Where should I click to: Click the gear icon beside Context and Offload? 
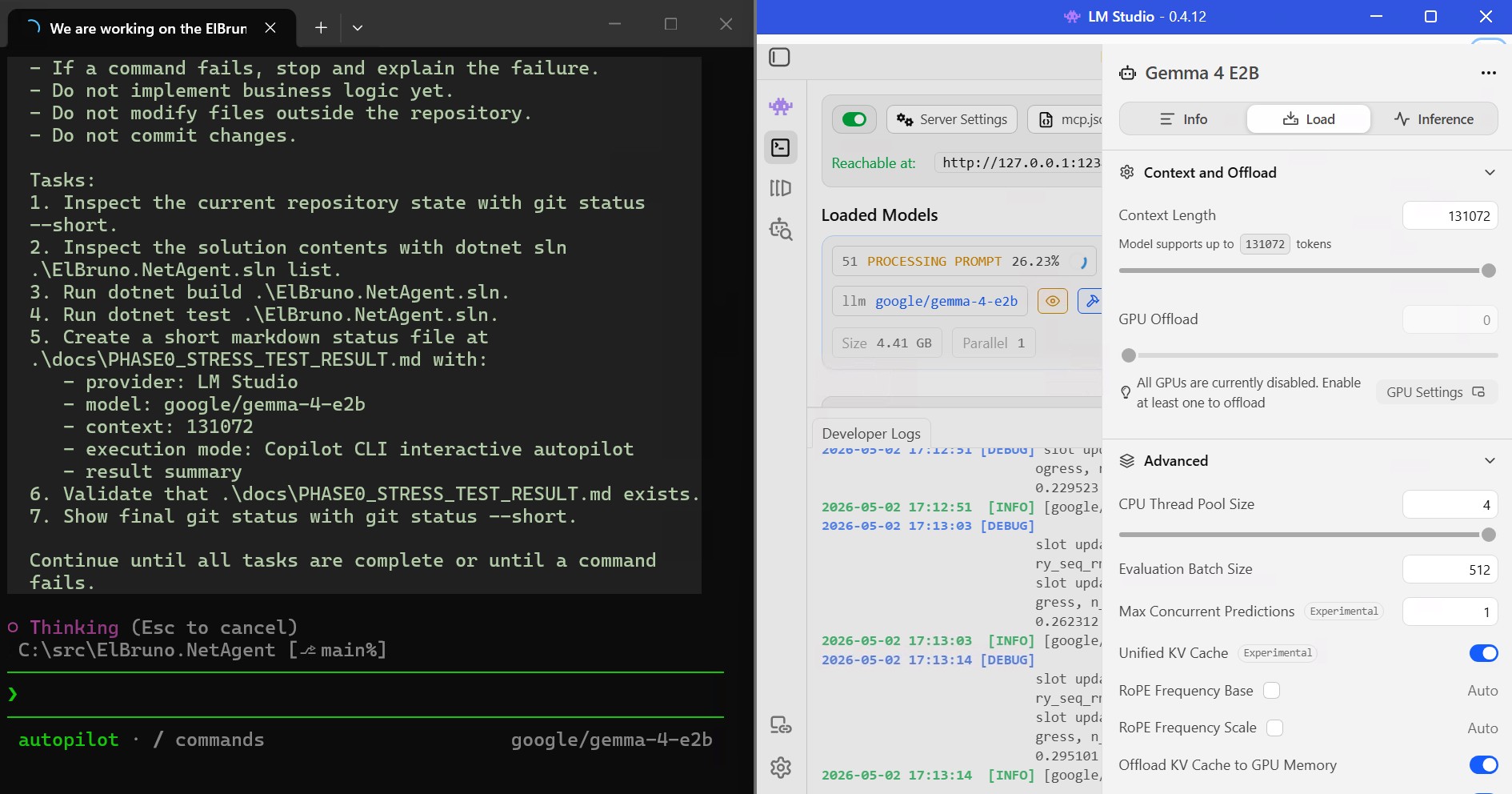click(x=1127, y=172)
